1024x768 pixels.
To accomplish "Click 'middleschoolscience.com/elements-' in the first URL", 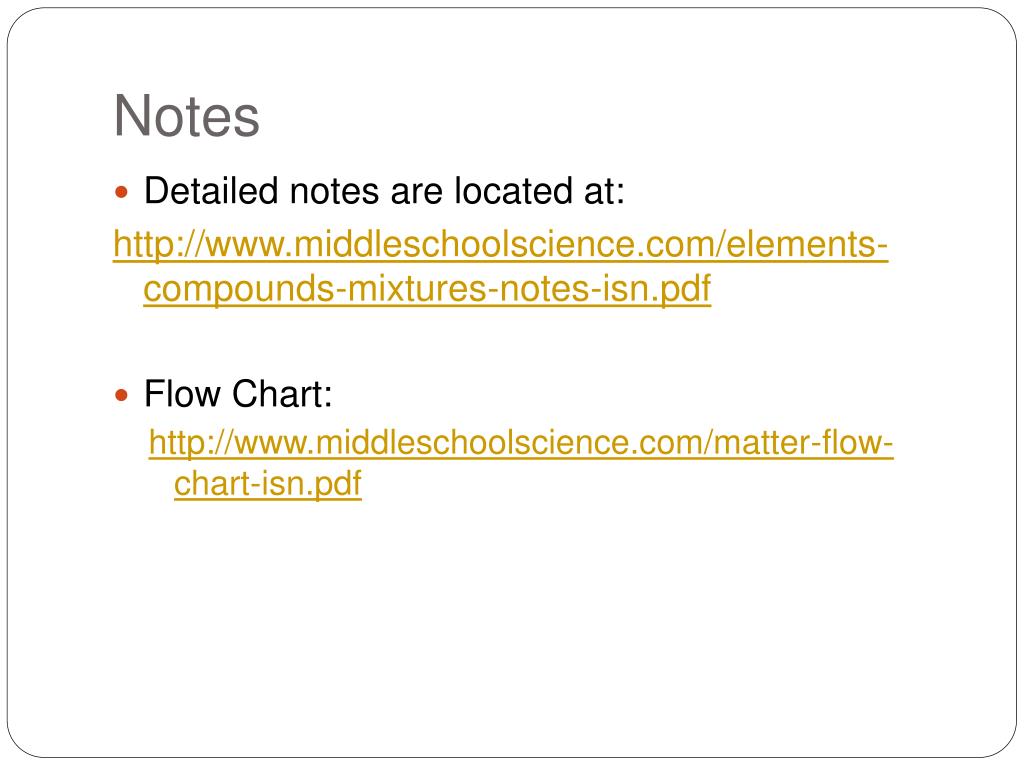I will (x=591, y=245).
